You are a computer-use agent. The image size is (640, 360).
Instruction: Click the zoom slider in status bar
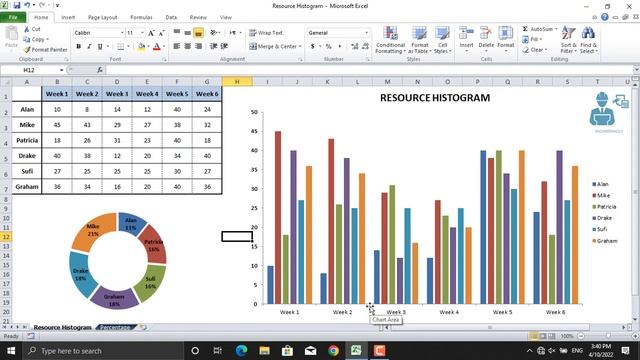pos(608,336)
